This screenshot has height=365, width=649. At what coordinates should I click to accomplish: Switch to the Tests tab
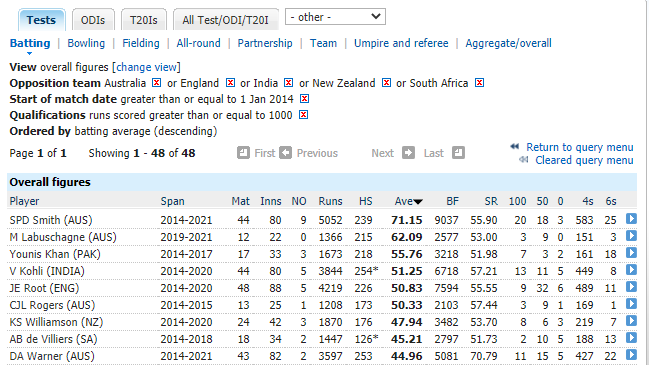[x=41, y=20]
